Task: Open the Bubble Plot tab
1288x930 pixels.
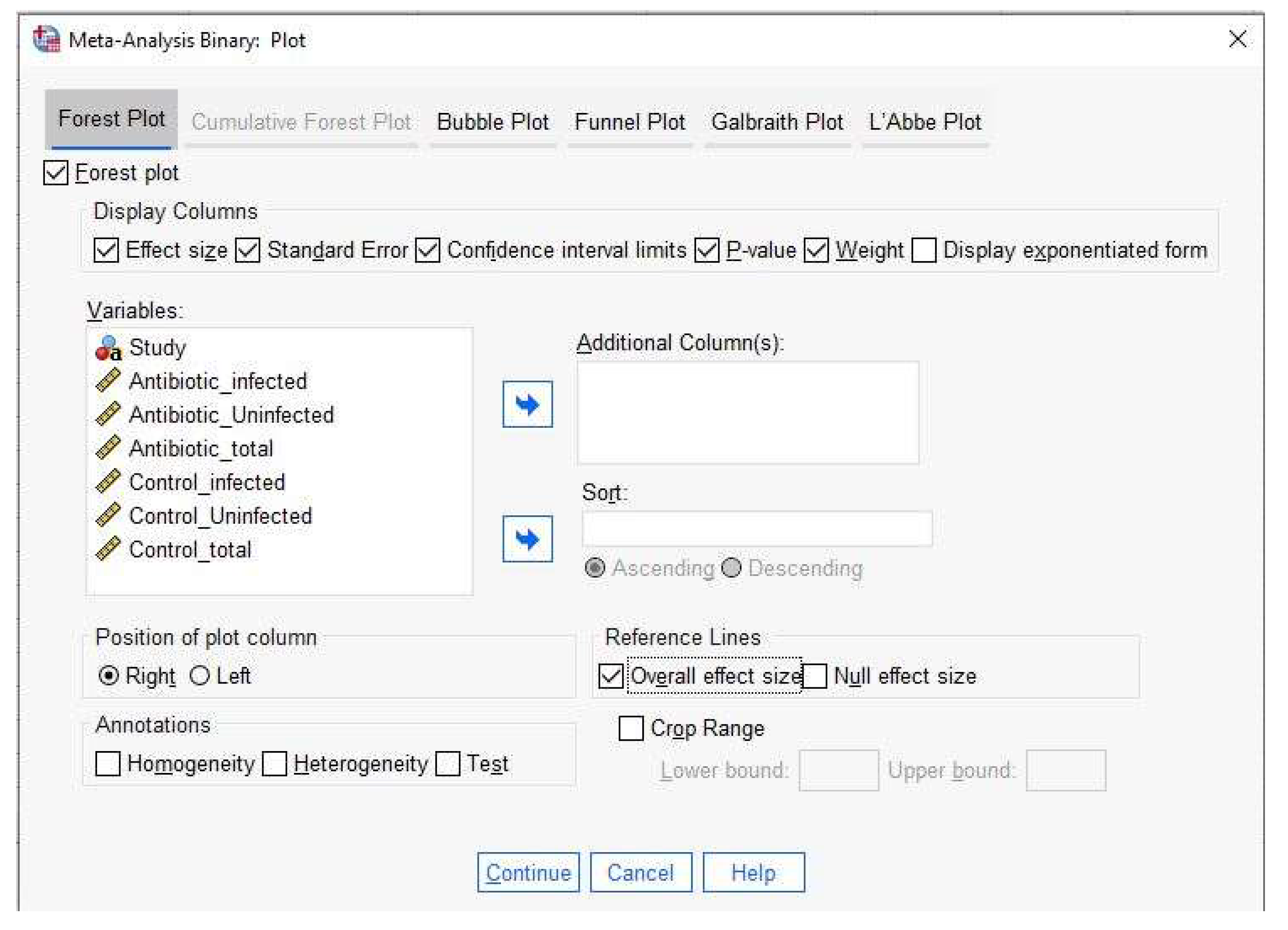Action: [x=493, y=122]
